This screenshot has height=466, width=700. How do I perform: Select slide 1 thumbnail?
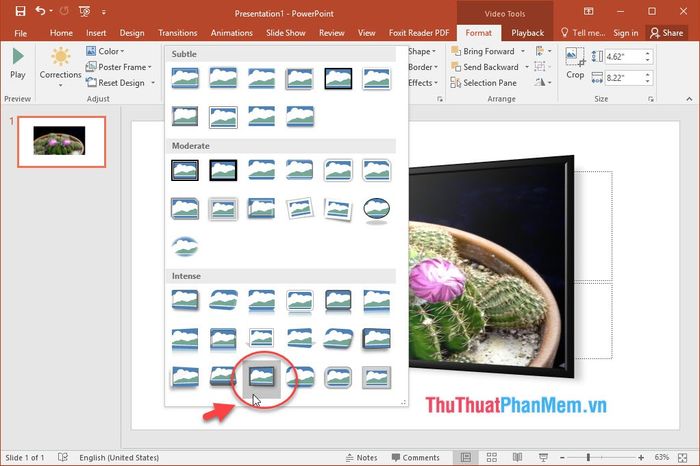62,142
